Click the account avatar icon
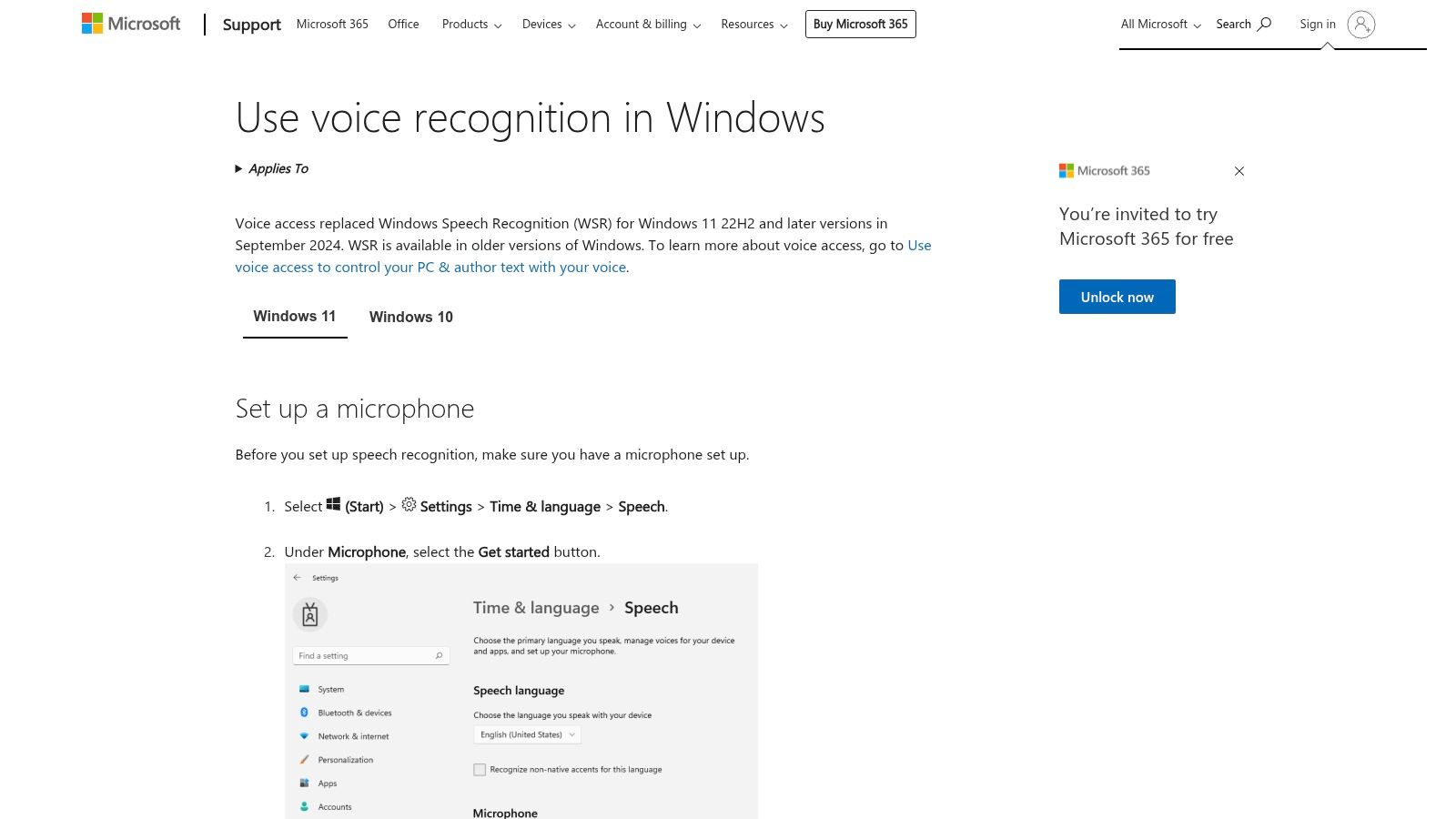Viewport: 1456px width, 819px height. point(1360,25)
